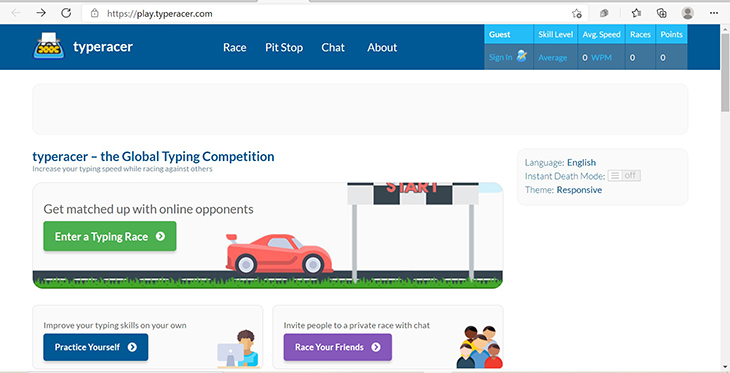Click the Sign In link
This screenshot has width=730, height=373.
click(x=500, y=57)
